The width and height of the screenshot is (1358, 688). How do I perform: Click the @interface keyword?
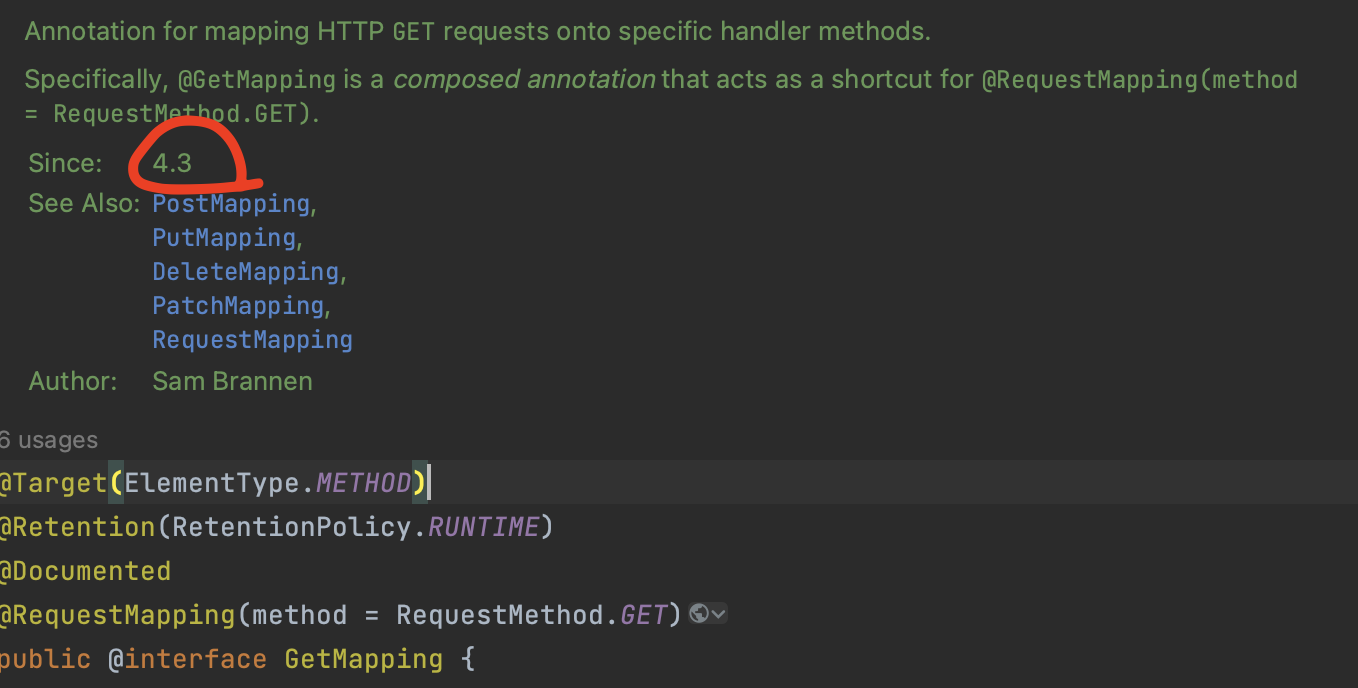point(187,659)
